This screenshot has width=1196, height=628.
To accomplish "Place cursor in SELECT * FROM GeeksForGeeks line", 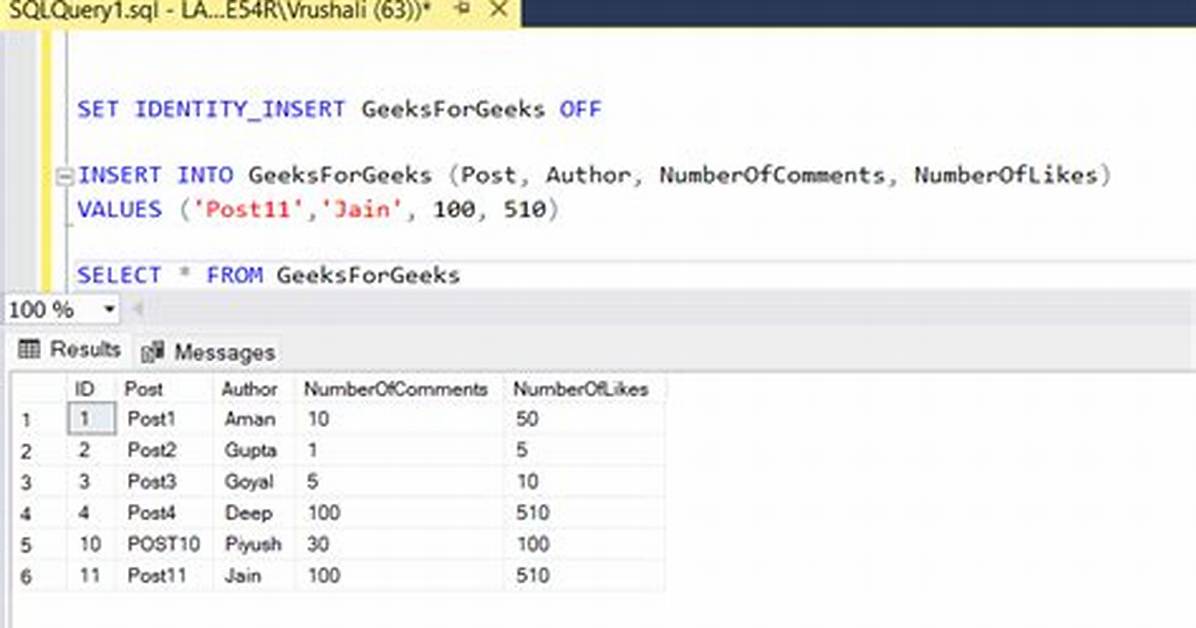I will [x=268, y=275].
